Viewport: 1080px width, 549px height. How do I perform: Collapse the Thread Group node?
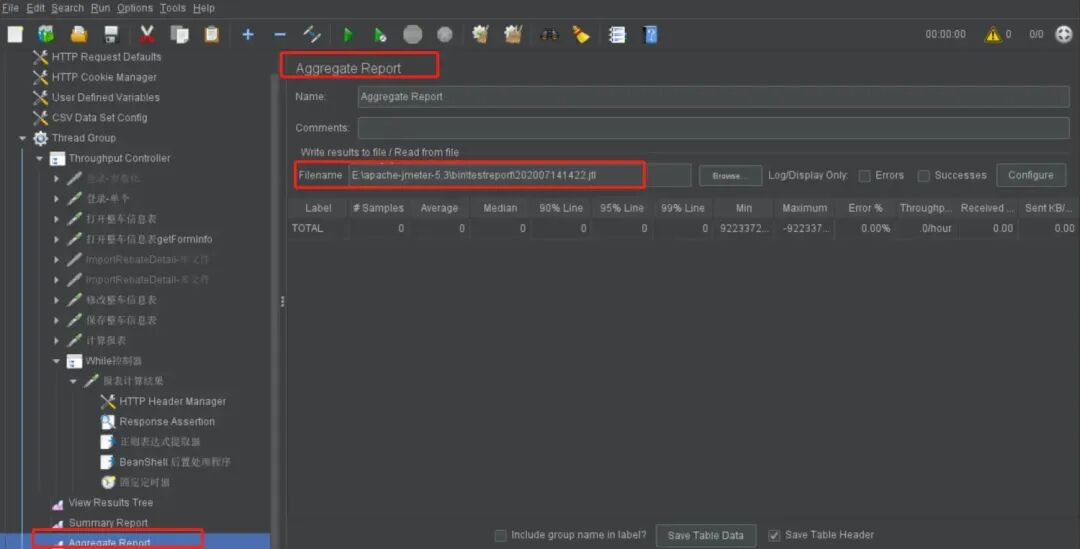coord(23,138)
